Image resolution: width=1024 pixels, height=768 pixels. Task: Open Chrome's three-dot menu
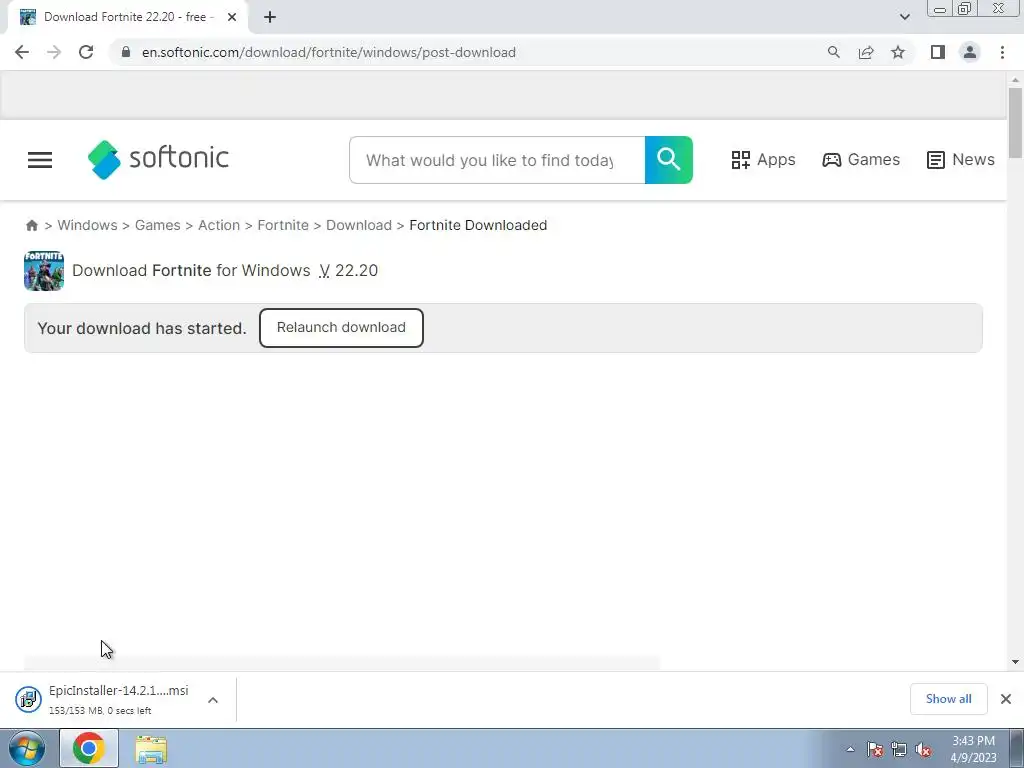(1002, 52)
